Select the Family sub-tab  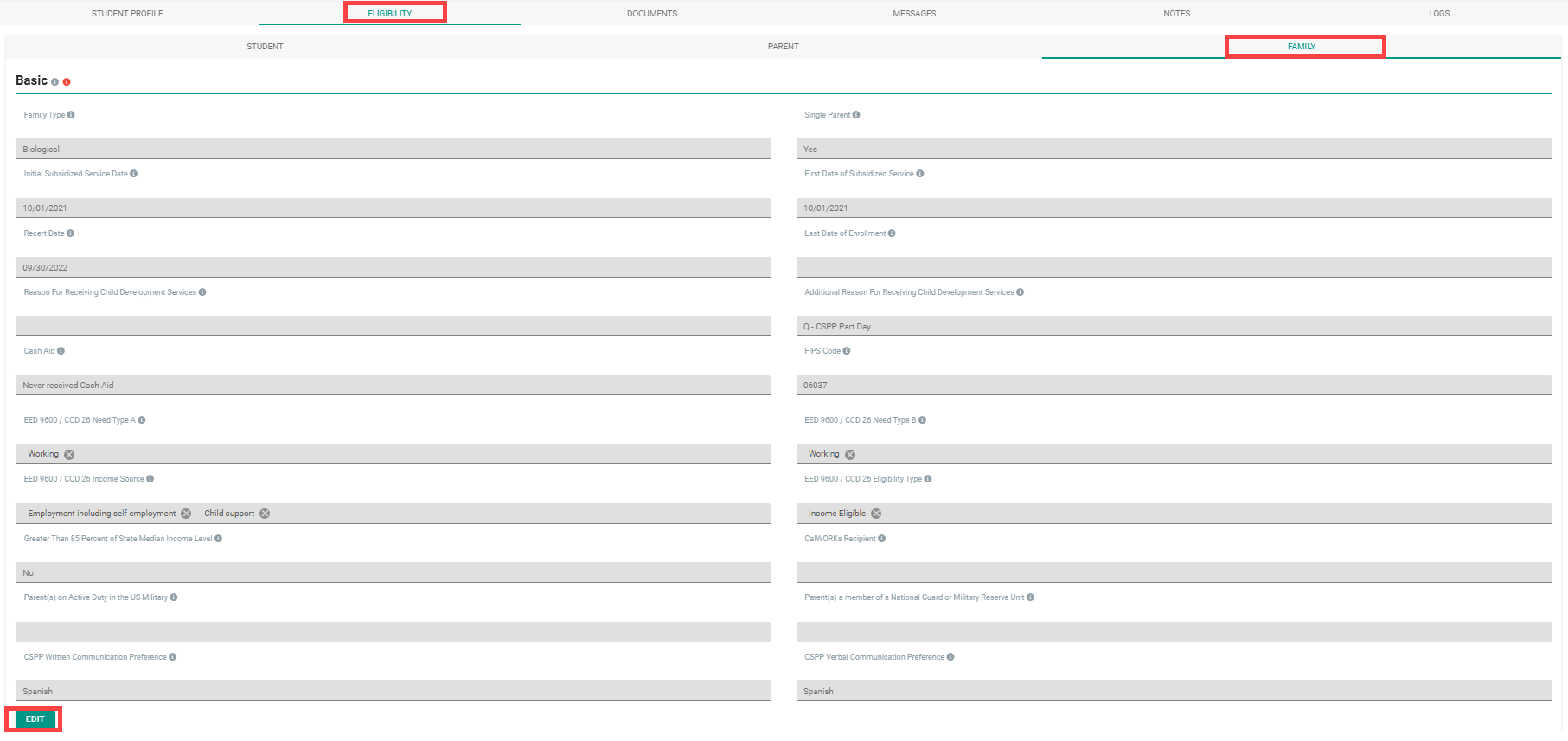pyautogui.click(x=1302, y=47)
